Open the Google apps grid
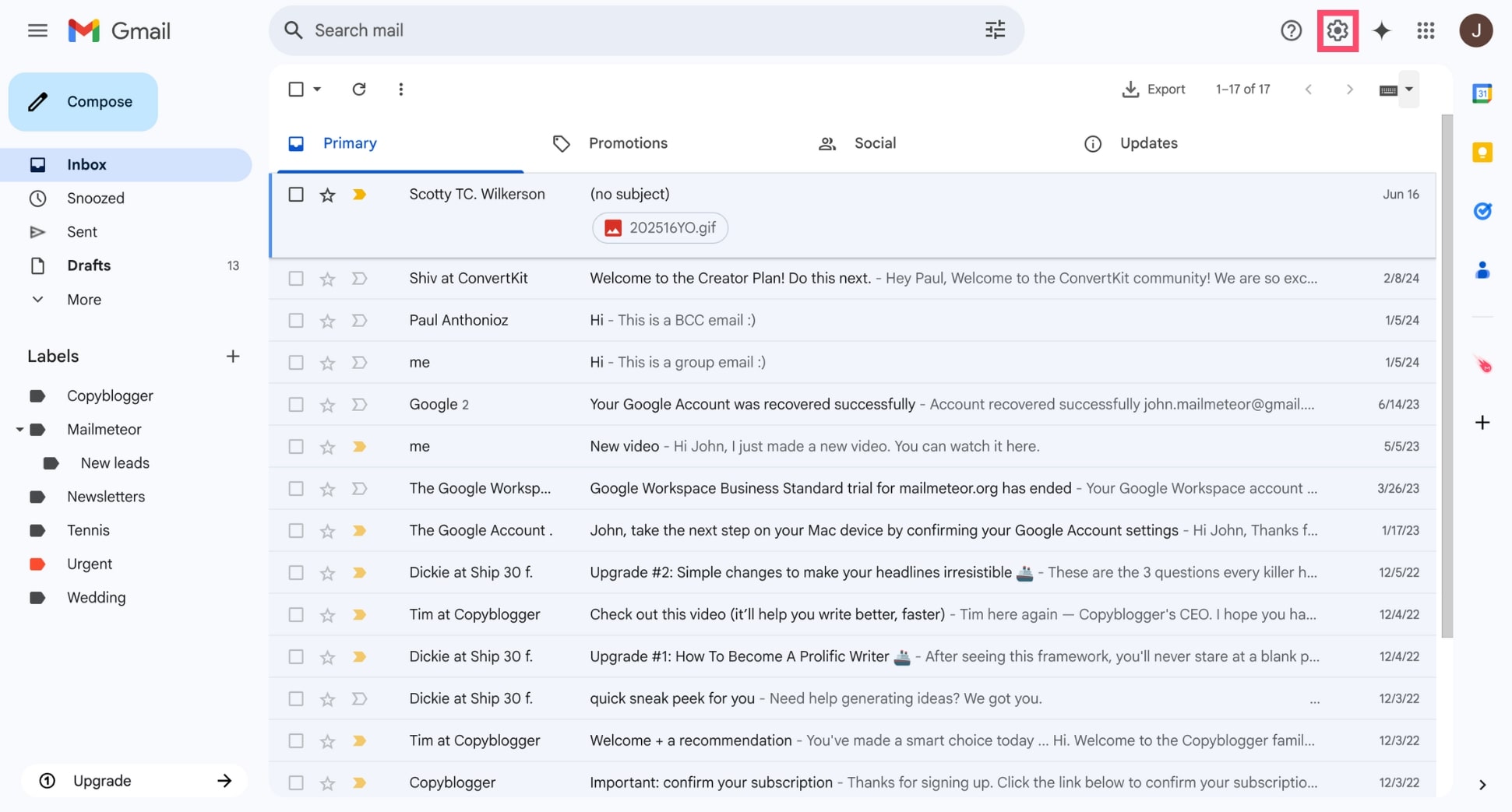The height and width of the screenshot is (812, 1512). pyautogui.click(x=1426, y=30)
